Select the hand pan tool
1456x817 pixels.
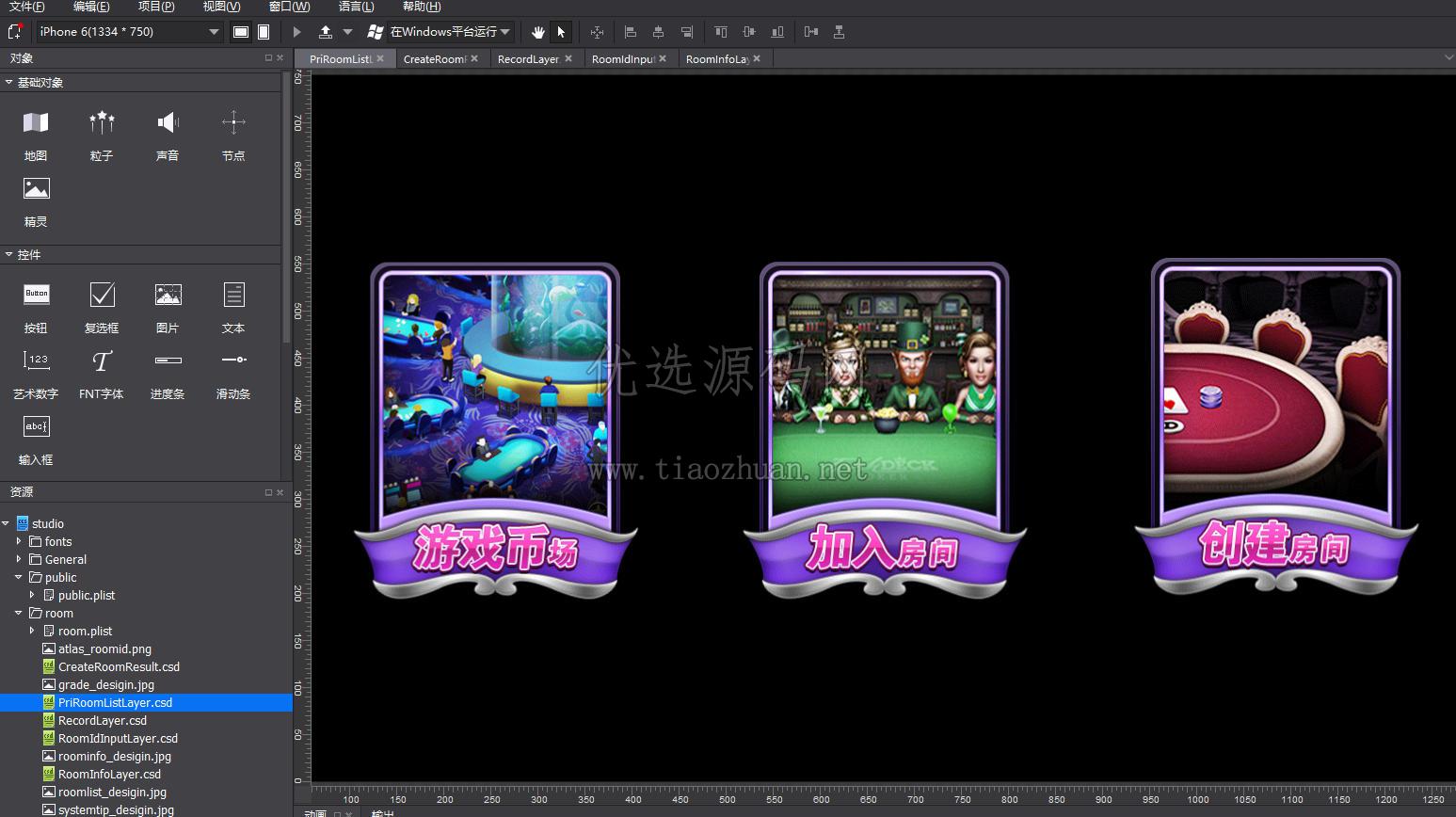(x=537, y=32)
